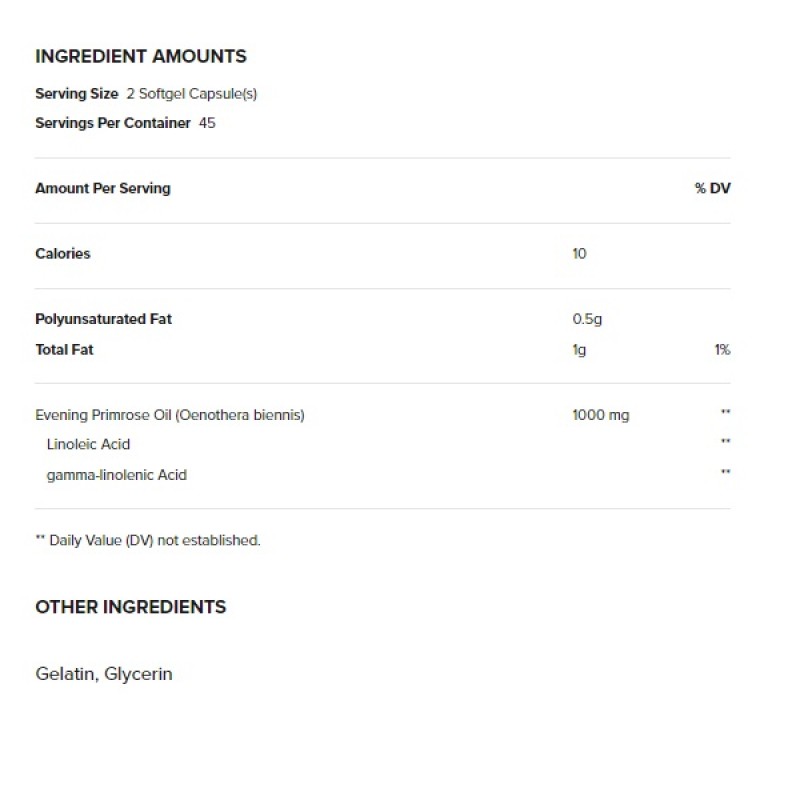Select the Calories value 10
Viewport: 800px width, 800px height.
580,254
